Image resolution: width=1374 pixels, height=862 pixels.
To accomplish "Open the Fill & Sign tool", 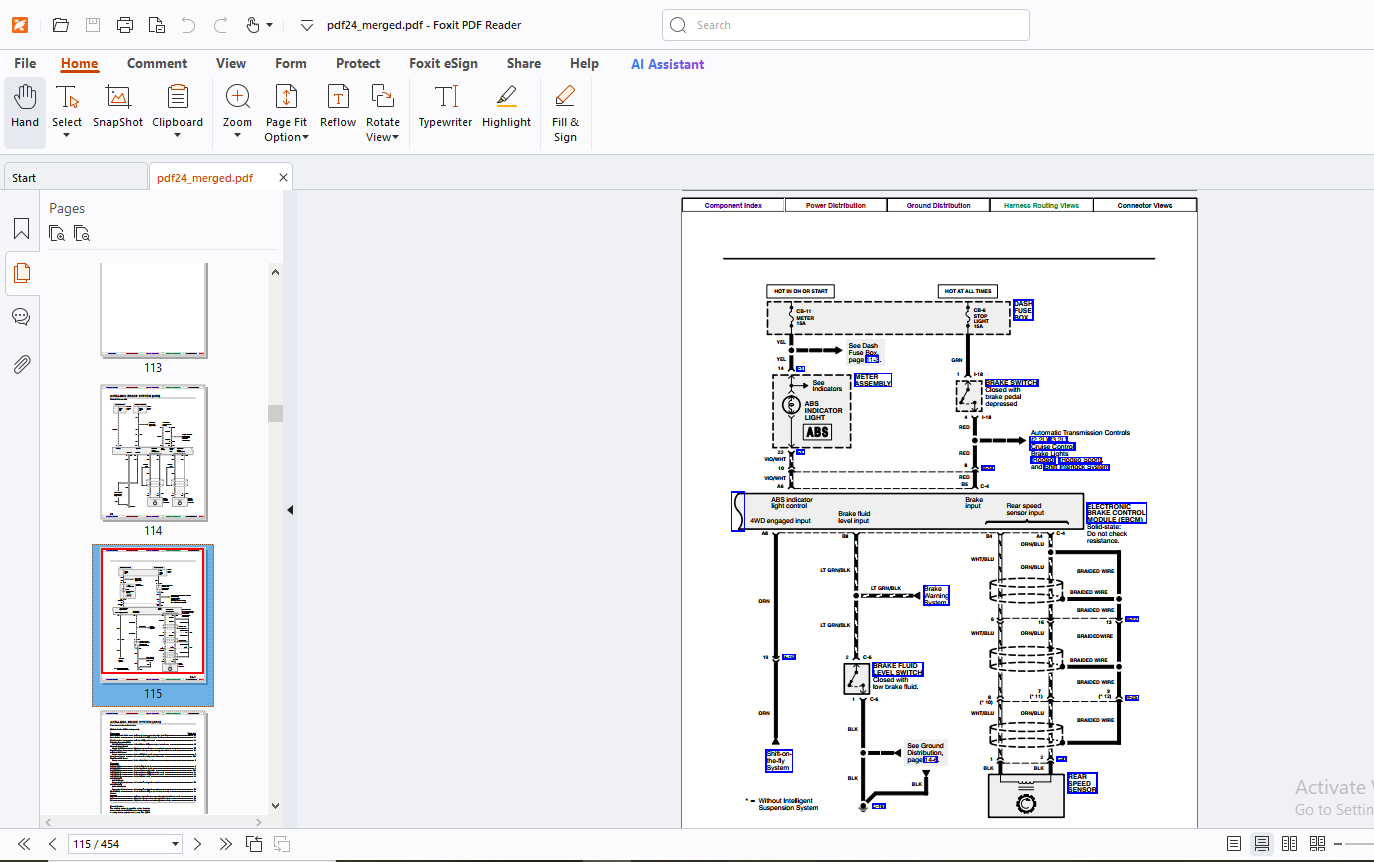I will coord(565,113).
